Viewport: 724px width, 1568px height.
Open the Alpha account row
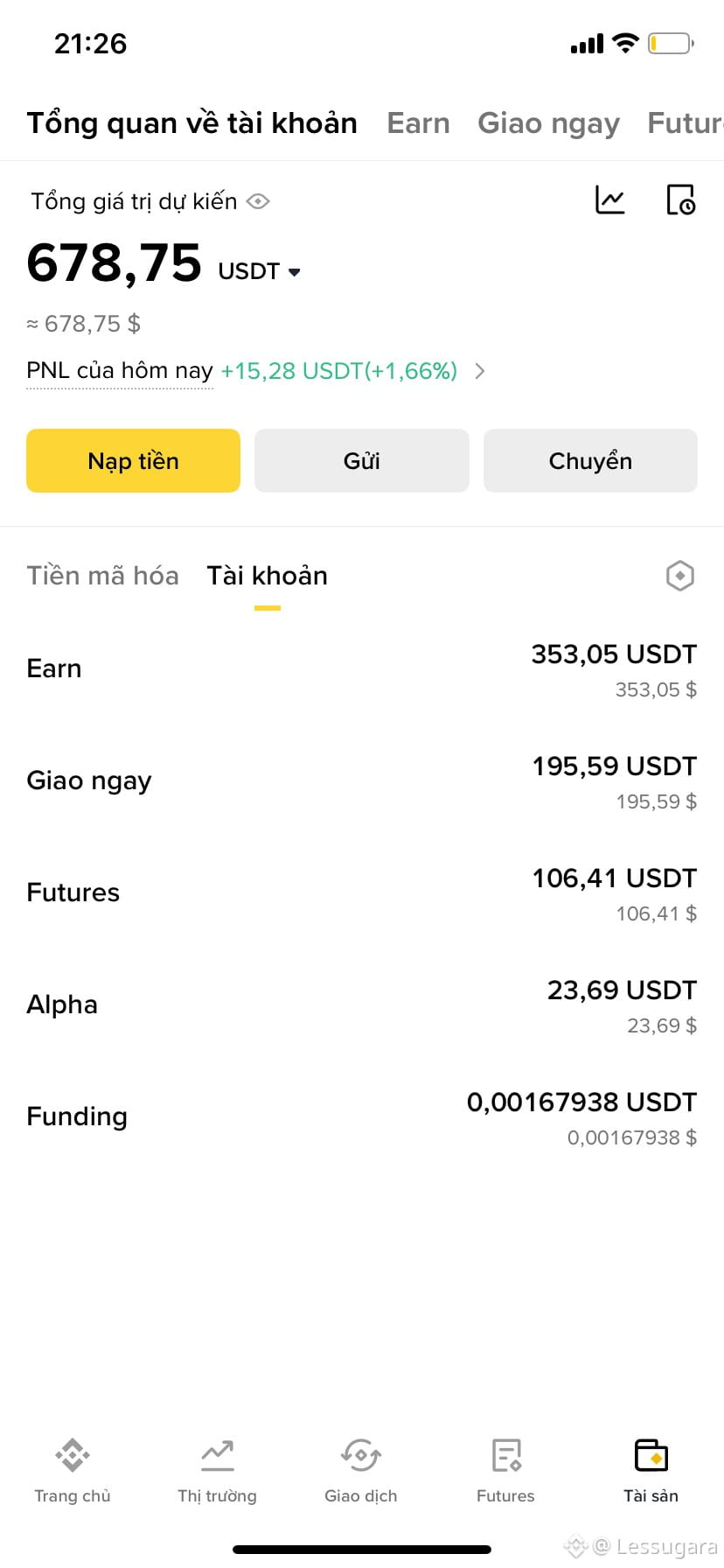362,1004
